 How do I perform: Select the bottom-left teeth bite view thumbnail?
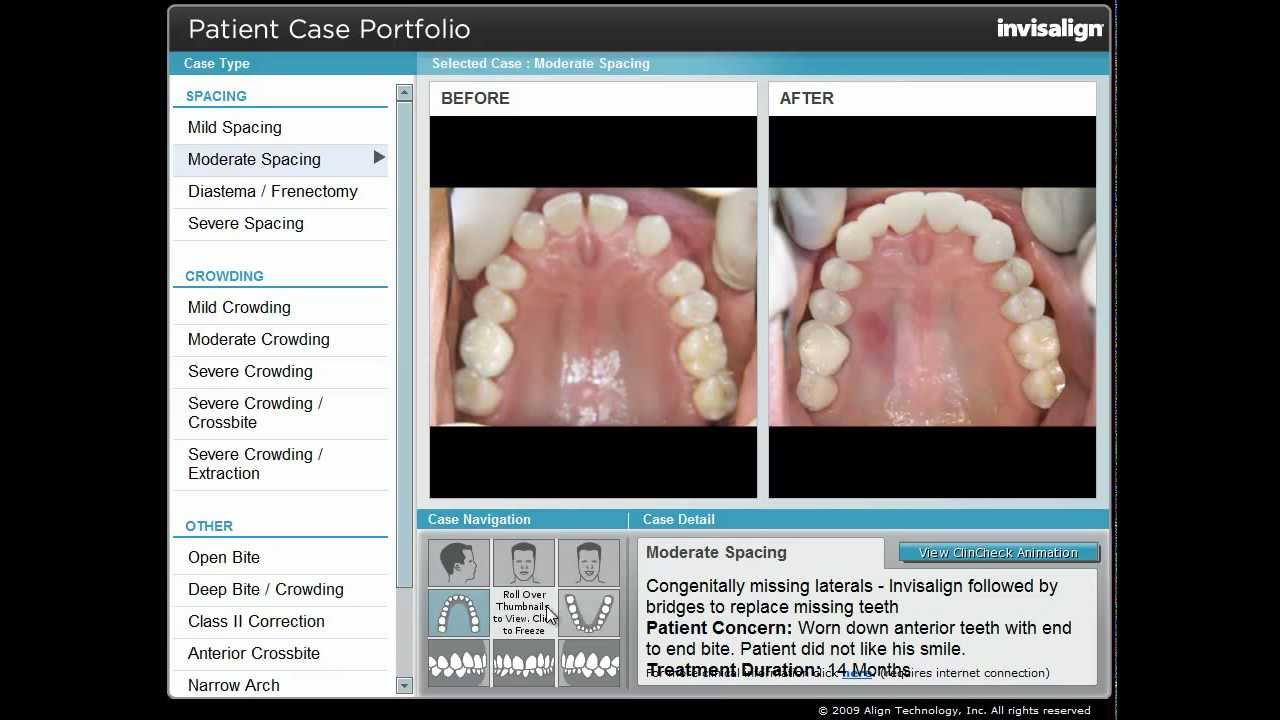(x=459, y=662)
